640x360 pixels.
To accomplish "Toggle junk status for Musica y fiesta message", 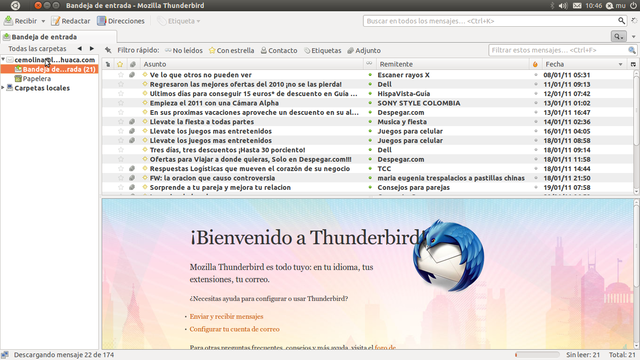I will click(x=536, y=122).
